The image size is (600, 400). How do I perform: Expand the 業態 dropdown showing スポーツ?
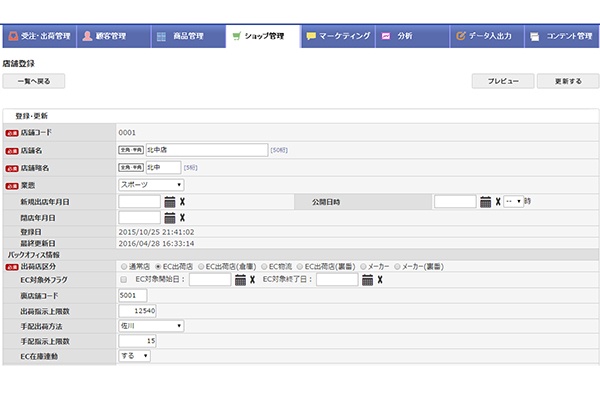point(151,184)
